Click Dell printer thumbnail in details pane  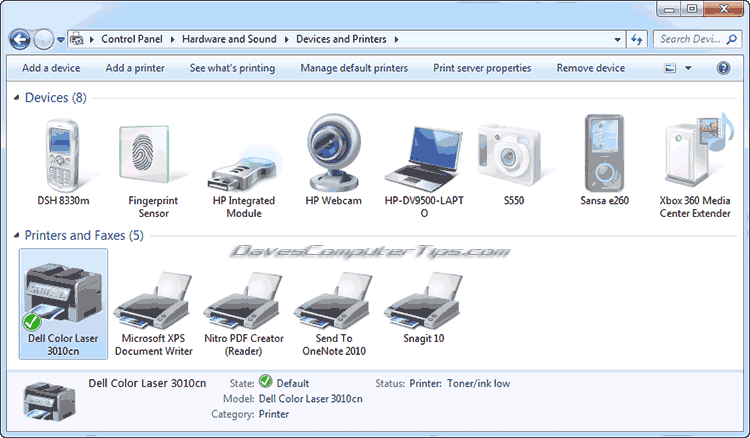(x=49, y=401)
